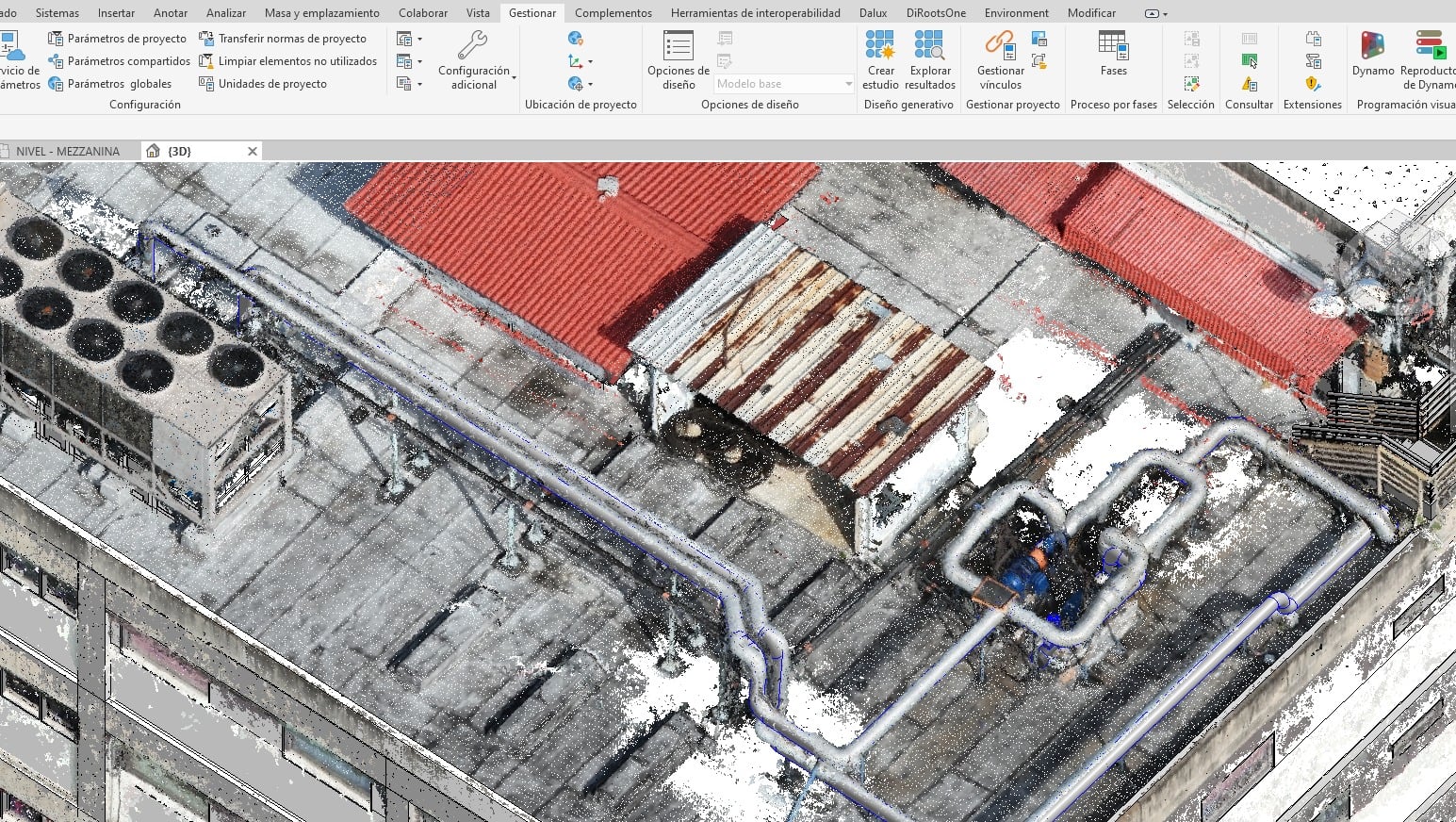
Task: Open Gestionar vínculos dialog
Action: pyautogui.click(x=1000, y=60)
